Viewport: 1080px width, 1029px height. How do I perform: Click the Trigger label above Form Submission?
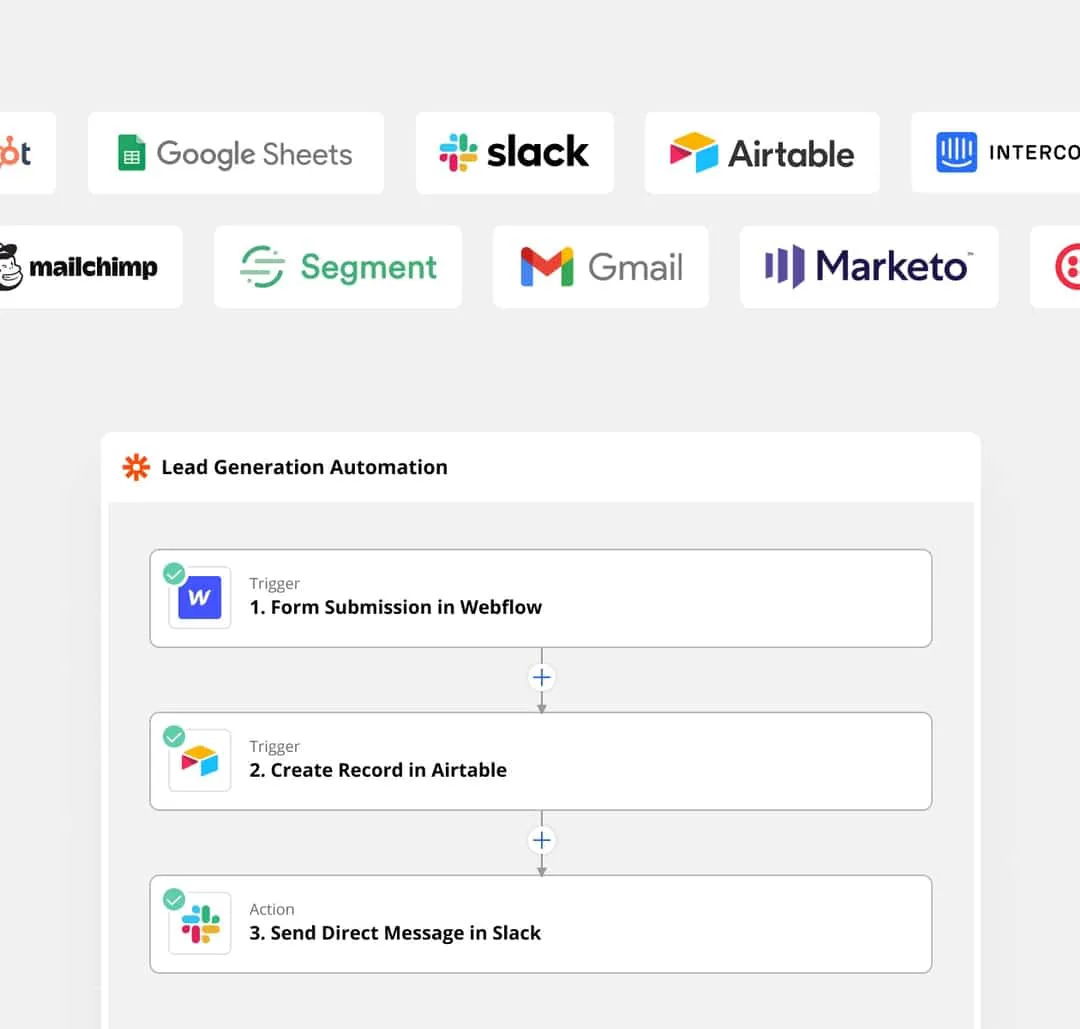click(x=275, y=583)
